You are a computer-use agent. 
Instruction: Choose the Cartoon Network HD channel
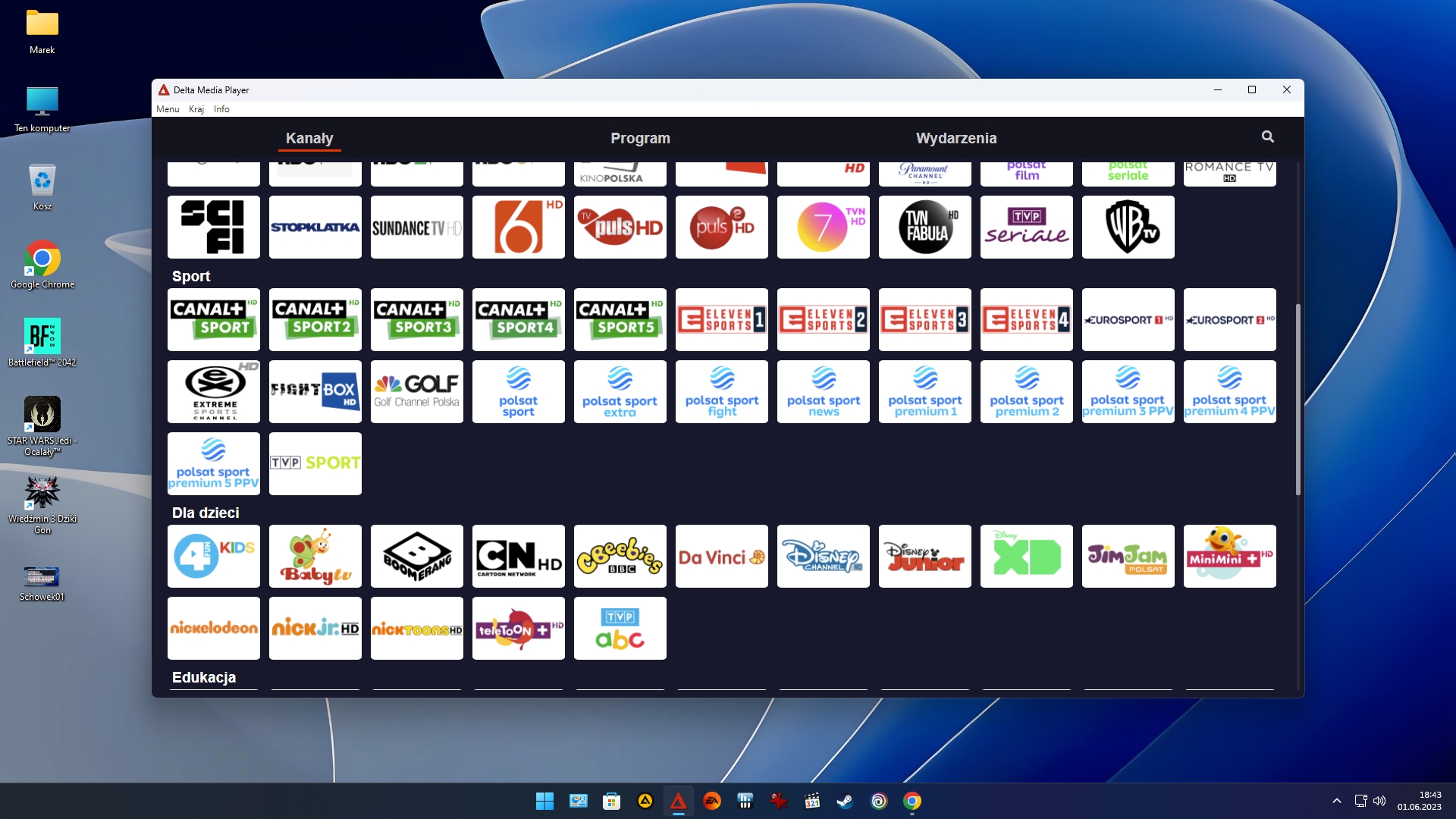point(519,557)
